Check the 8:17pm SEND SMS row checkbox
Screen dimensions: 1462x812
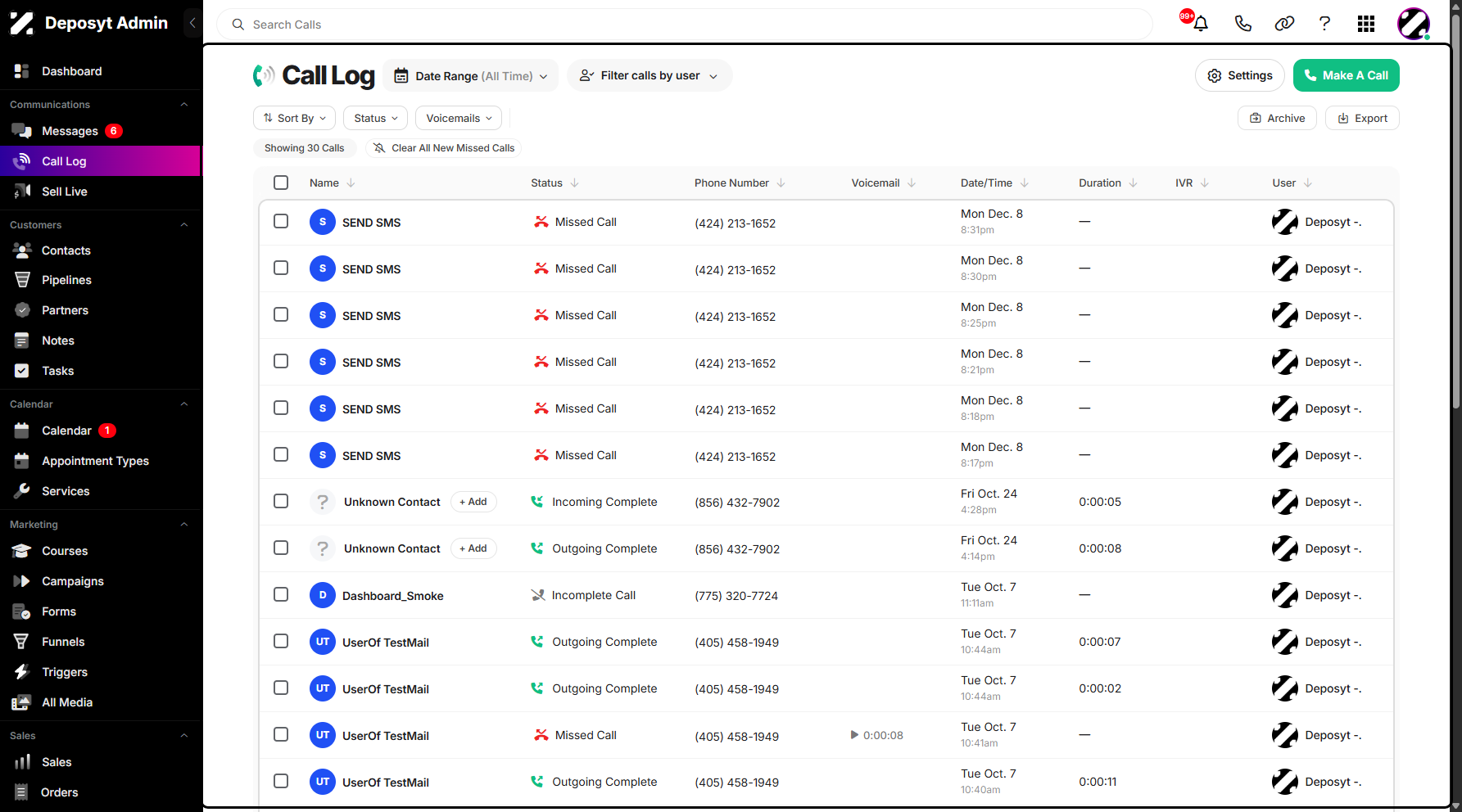pyautogui.click(x=281, y=454)
